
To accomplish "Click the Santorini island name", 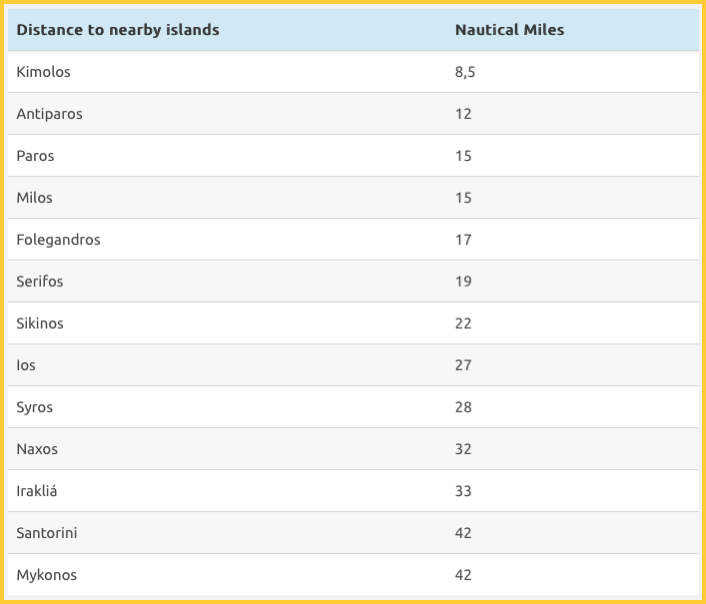I will (x=47, y=533).
